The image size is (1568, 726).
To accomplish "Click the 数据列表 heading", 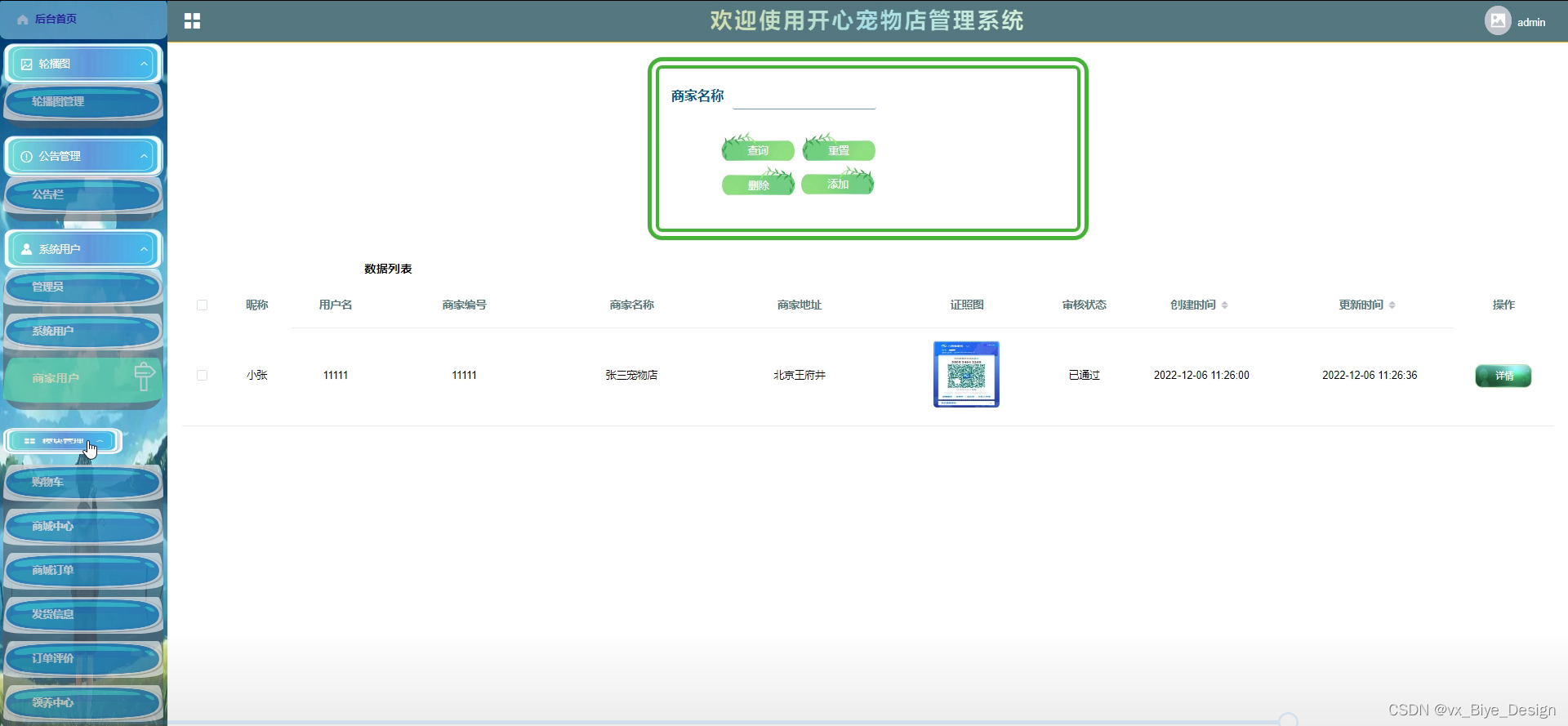I will [x=388, y=269].
